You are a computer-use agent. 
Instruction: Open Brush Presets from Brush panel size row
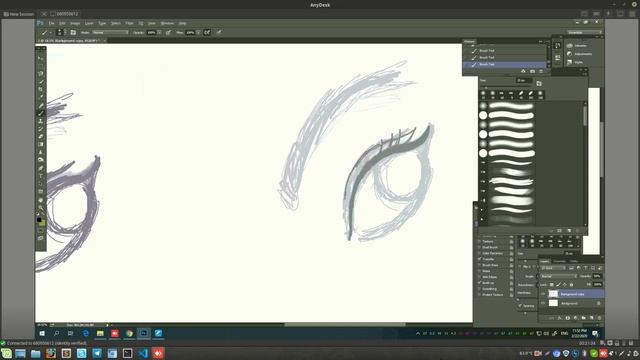coord(539,83)
